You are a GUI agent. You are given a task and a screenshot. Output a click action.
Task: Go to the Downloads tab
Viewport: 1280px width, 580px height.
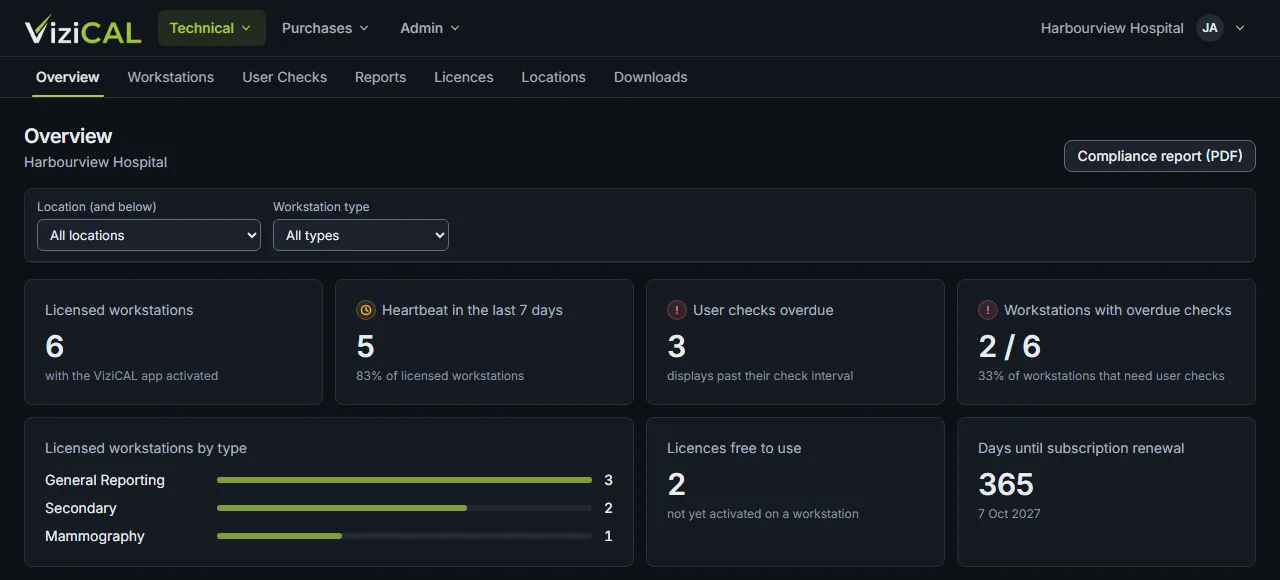click(x=651, y=77)
